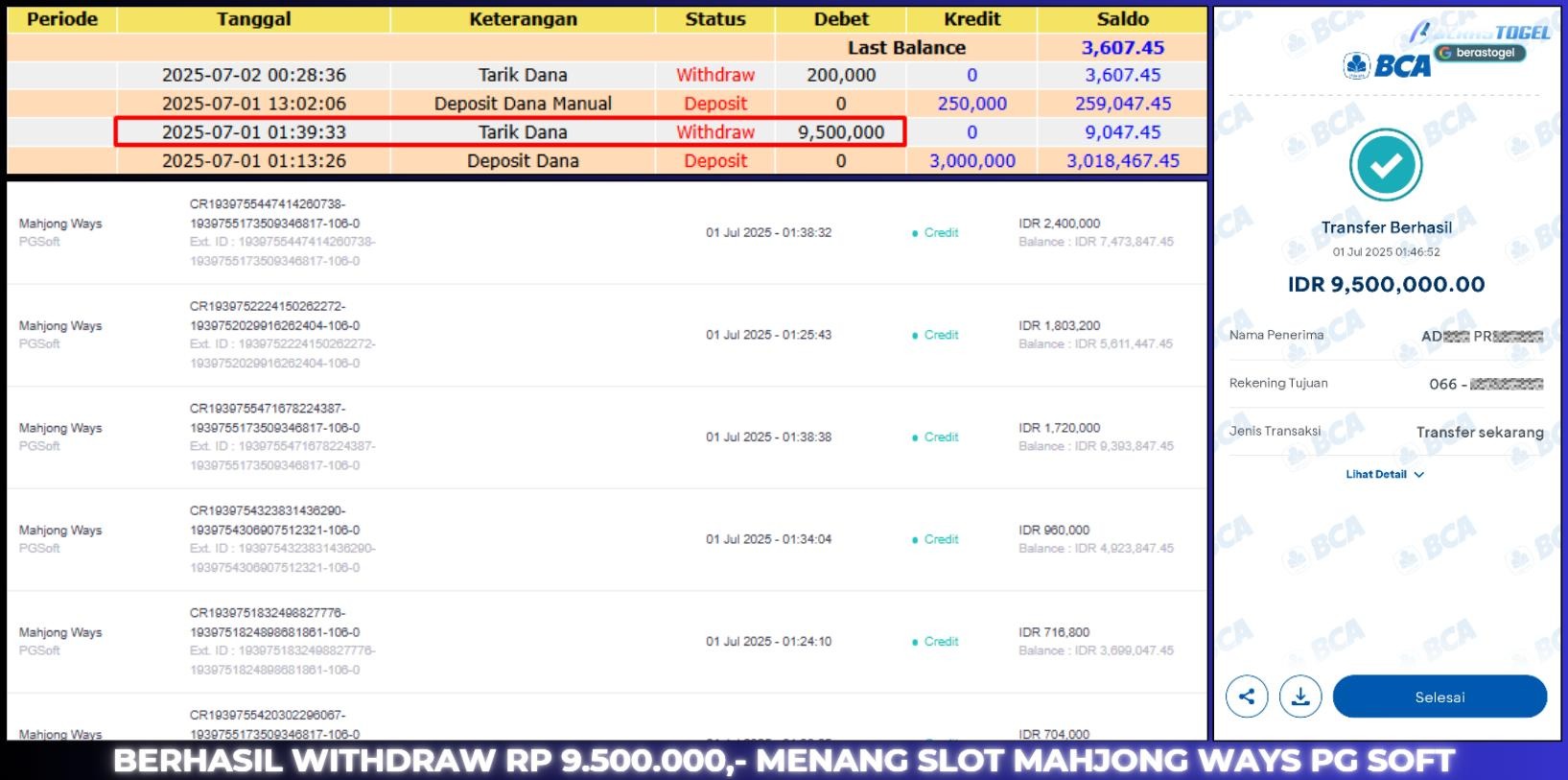Click Mahjong Ways in IDR 2,400,000 row
The width and height of the screenshot is (1568, 780).
[x=60, y=224]
